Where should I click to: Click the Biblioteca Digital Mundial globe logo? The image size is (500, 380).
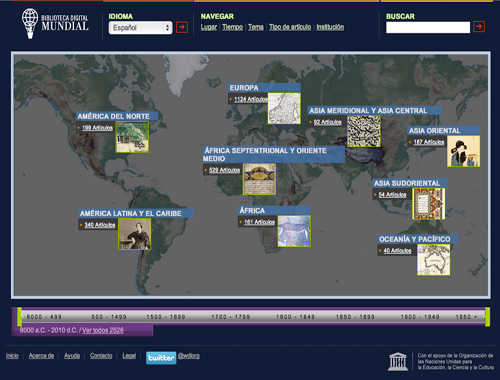pyautogui.click(x=30, y=23)
